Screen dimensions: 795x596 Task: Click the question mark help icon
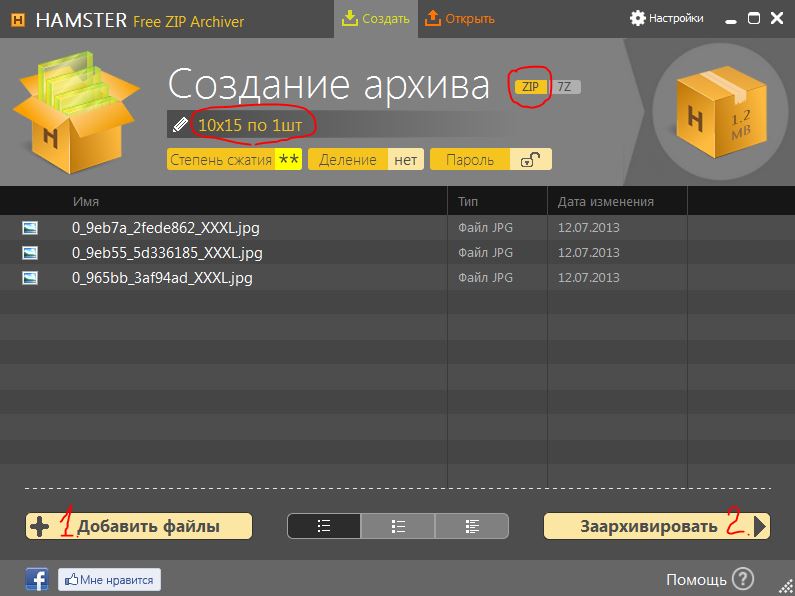(x=743, y=578)
